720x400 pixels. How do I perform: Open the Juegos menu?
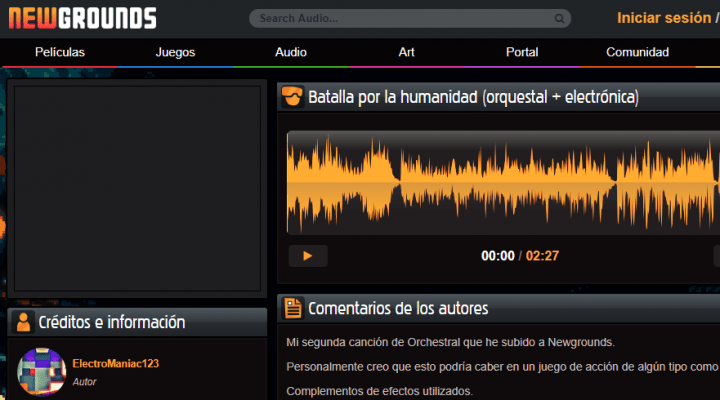(175, 52)
